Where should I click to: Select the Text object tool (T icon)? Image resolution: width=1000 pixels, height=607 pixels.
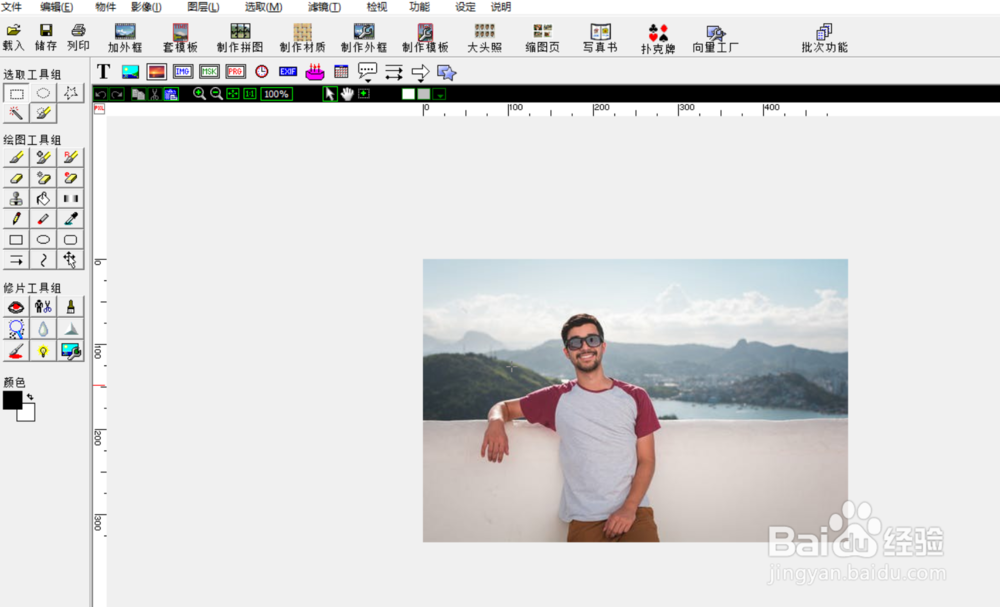point(103,71)
